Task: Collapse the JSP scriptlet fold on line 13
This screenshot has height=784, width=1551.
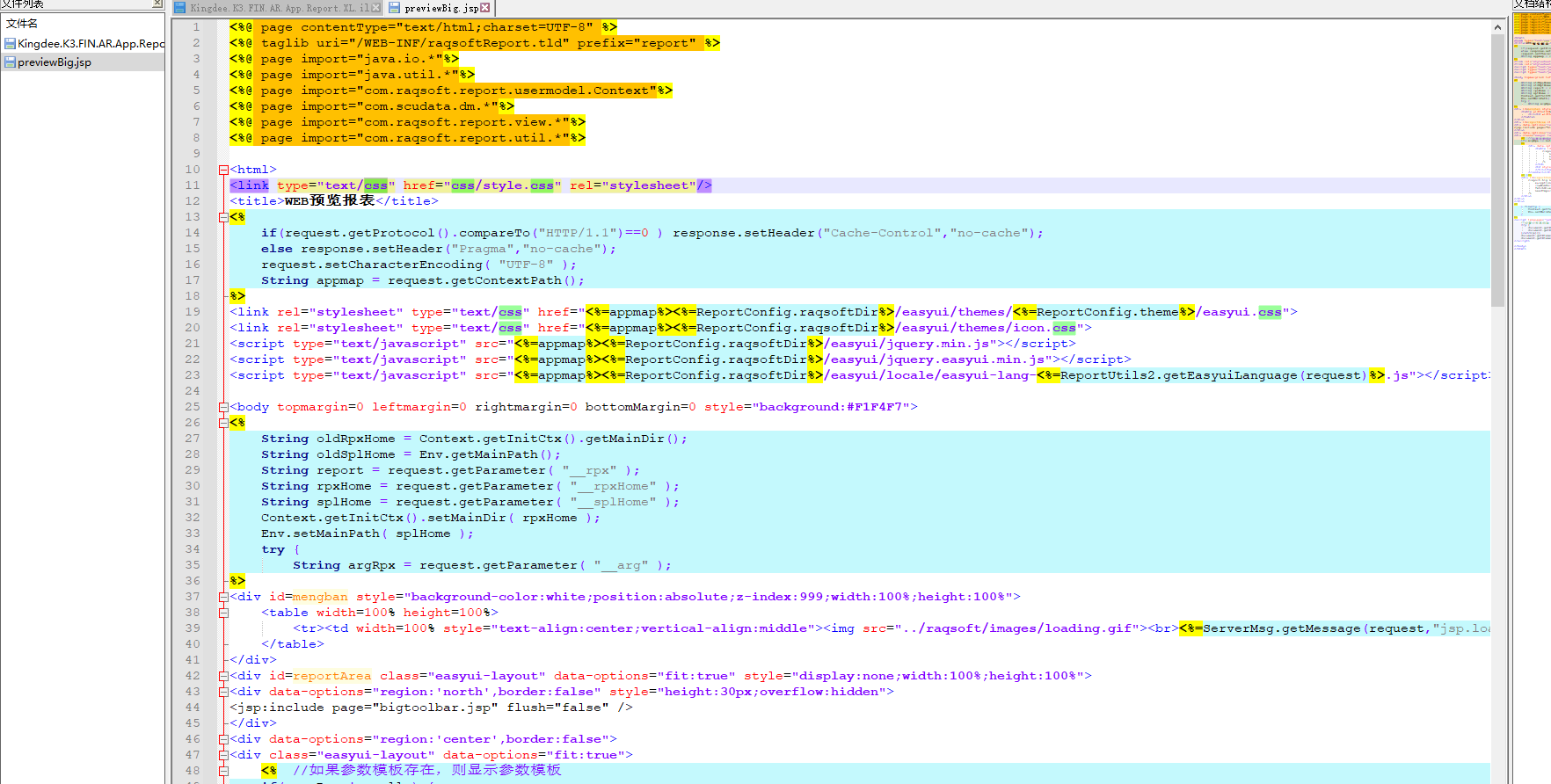Action: click(x=223, y=217)
